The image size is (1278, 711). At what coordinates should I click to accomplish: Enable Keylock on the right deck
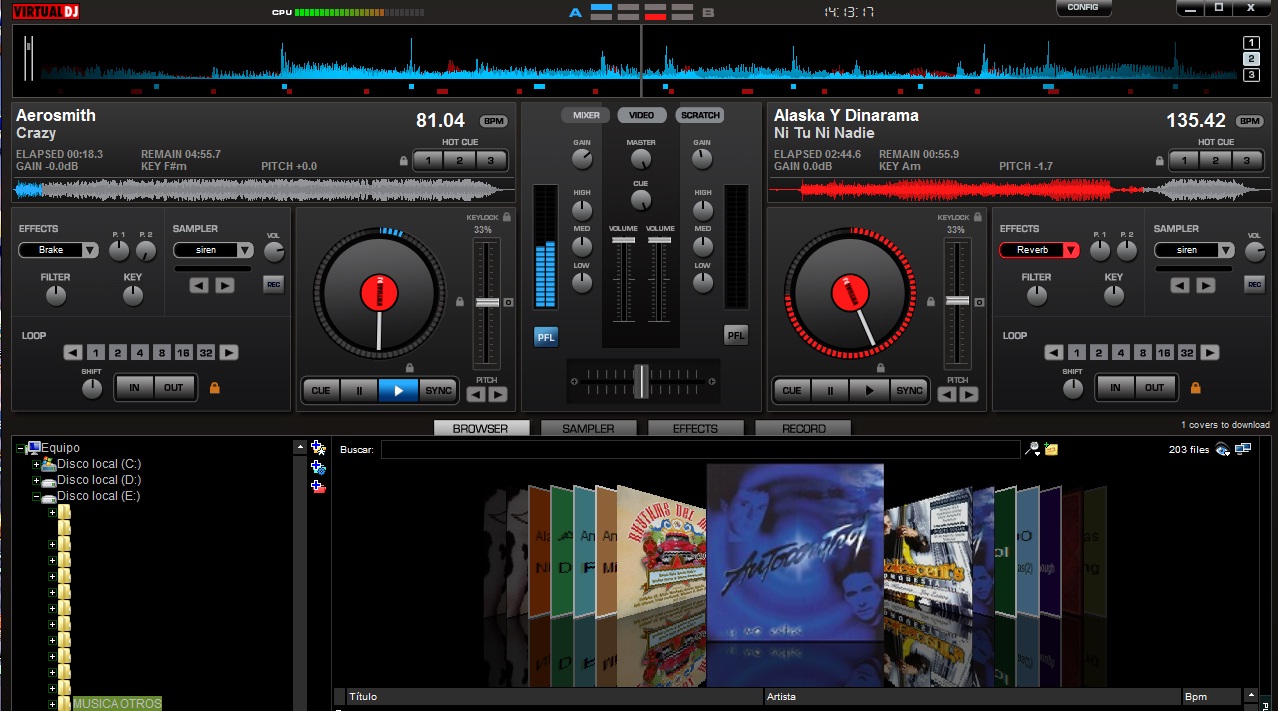click(977, 217)
